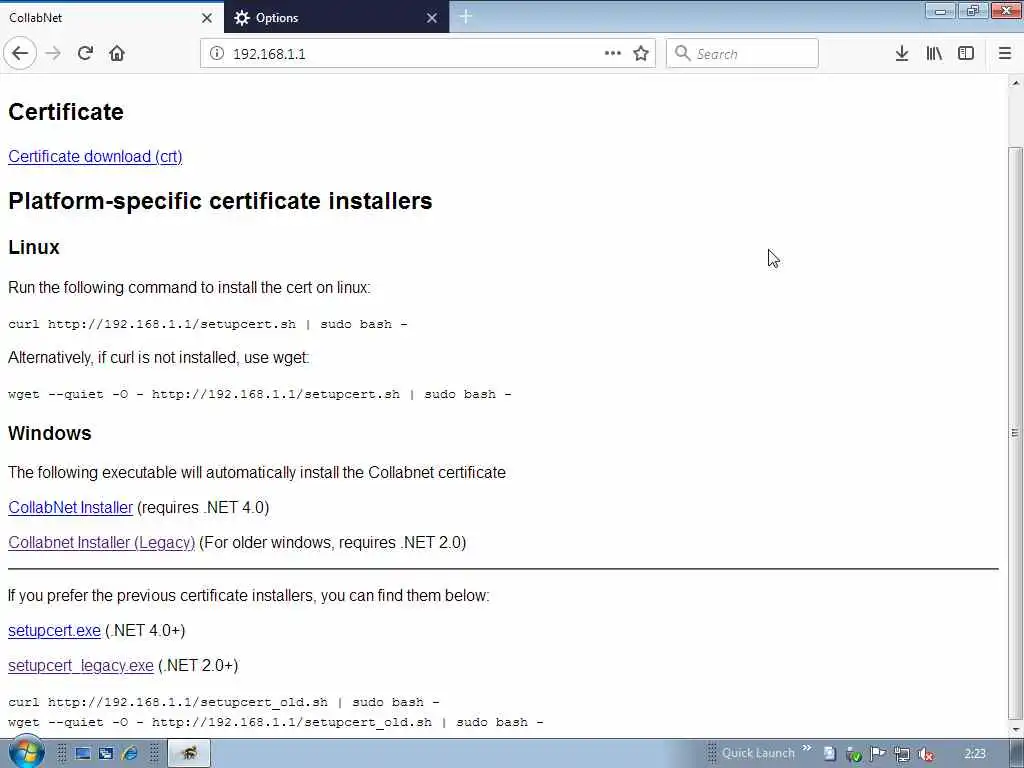Select the running app taskbar button
Screen dimensions: 1024x768
click(x=189, y=754)
